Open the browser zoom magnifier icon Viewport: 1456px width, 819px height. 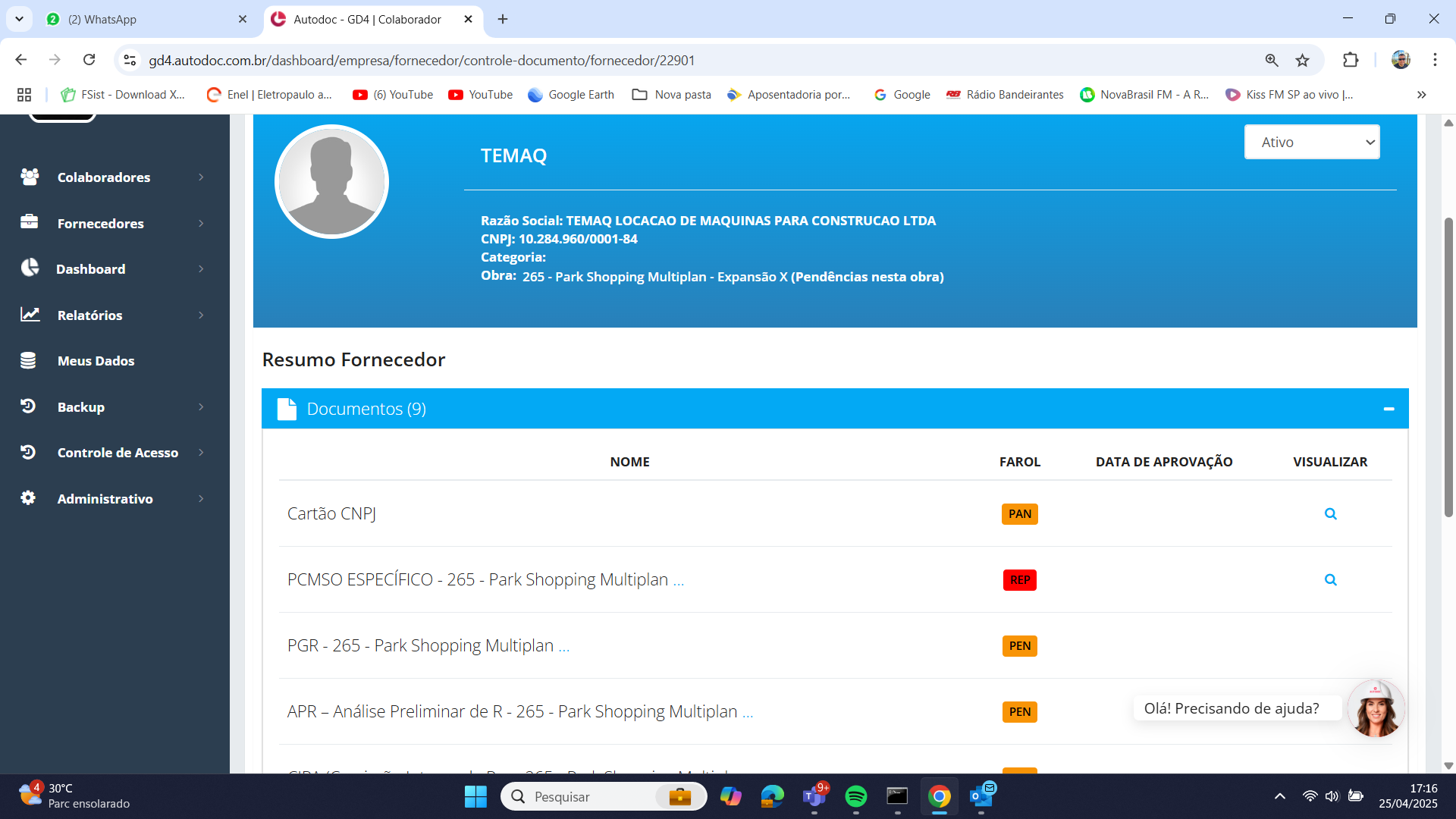(1272, 60)
